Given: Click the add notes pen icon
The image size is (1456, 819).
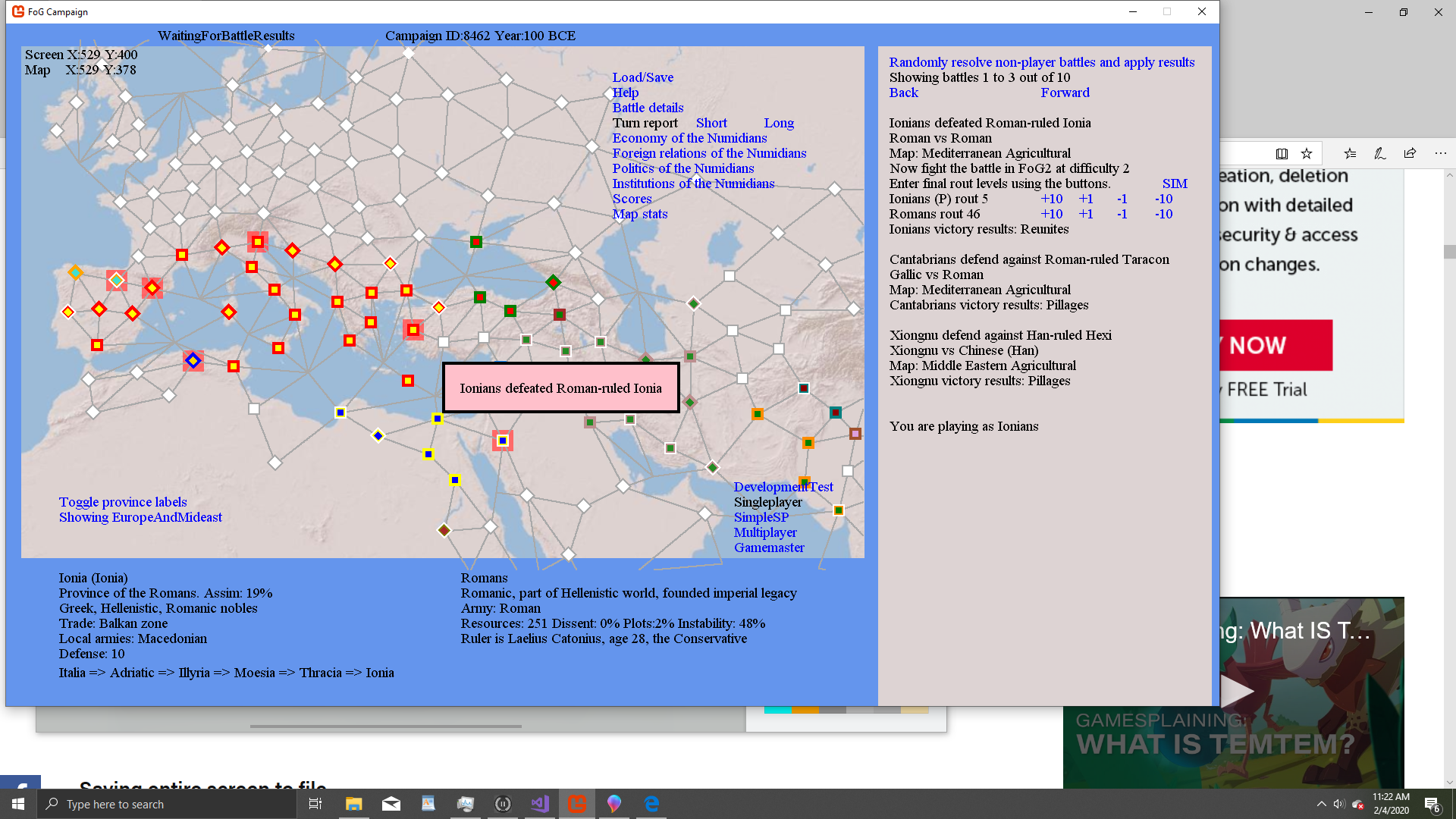Looking at the screenshot, I should tap(1379, 153).
